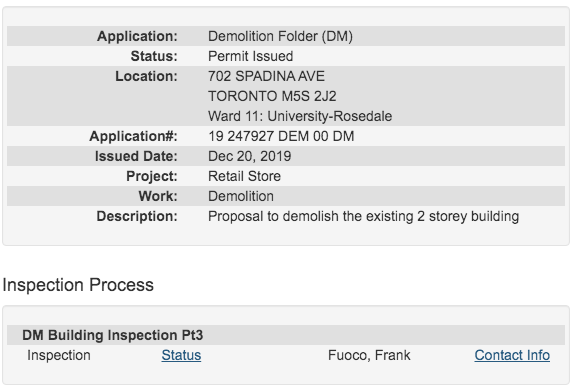Click the application number 19 247927 DEM 00 DM
Image resolution: width=574 pixels, height=390 pixels.
click(281, 136)
